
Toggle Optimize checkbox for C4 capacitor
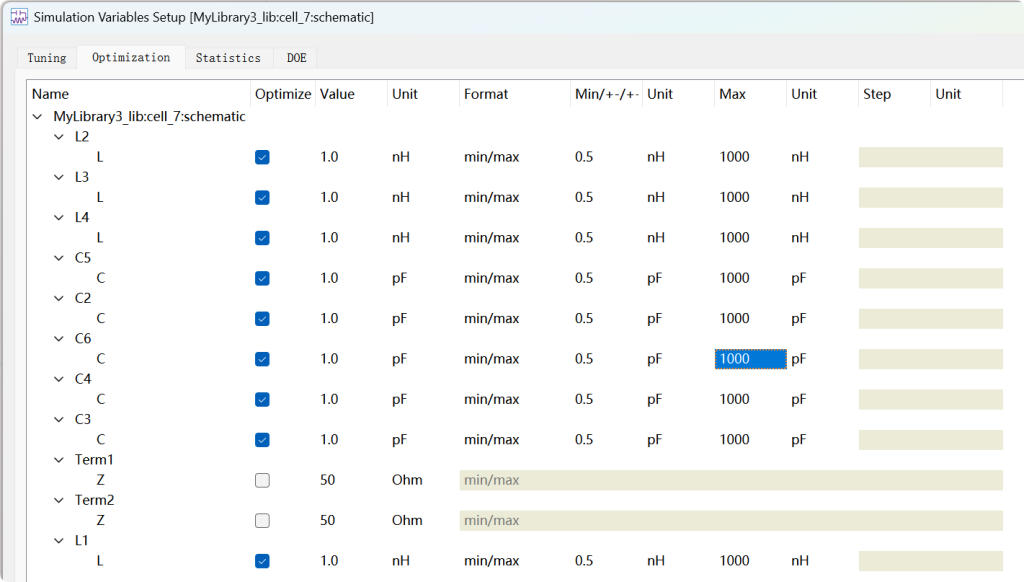point(262,400)
